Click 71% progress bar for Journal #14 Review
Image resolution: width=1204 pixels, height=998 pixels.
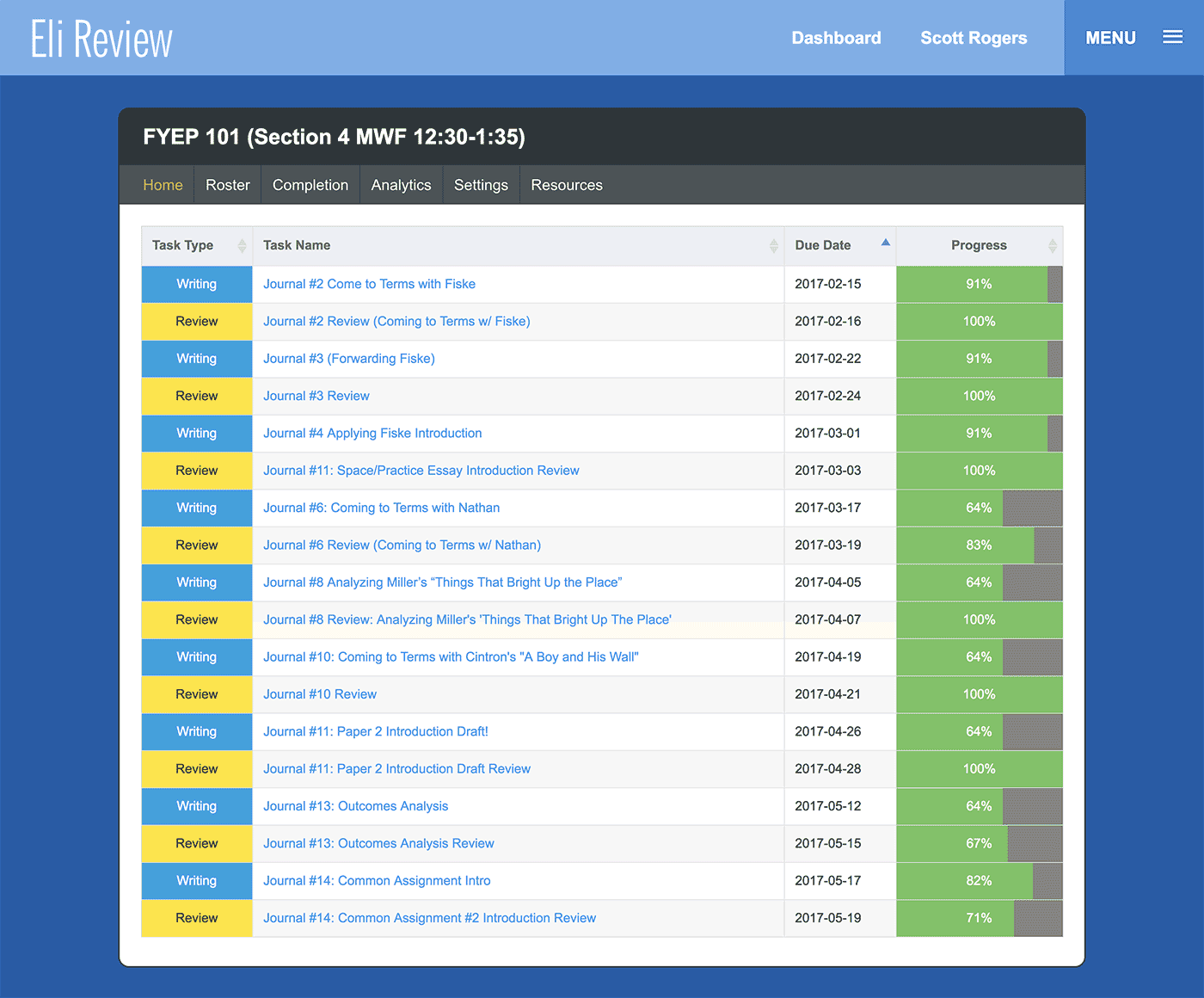[980, 918]
